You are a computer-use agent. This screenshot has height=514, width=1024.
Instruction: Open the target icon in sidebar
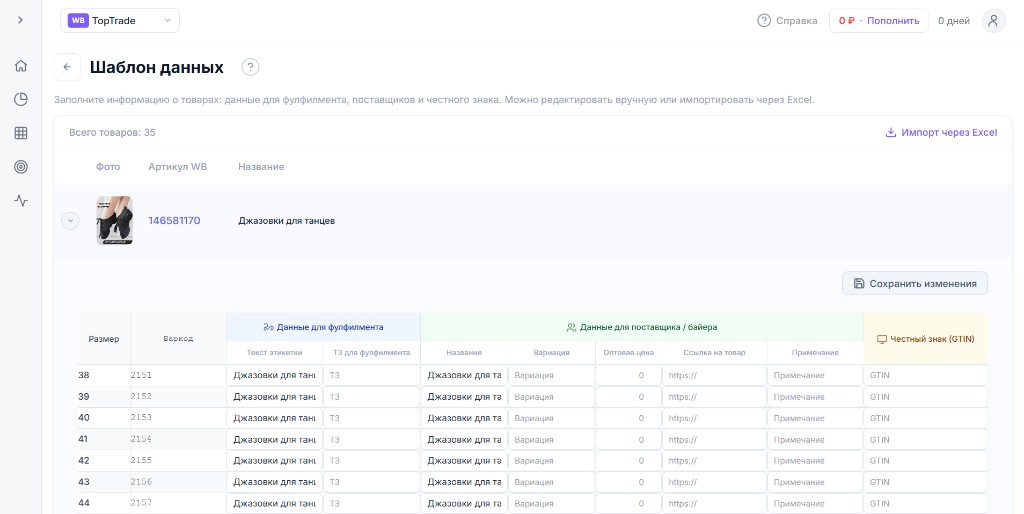[x=21, y=167]
